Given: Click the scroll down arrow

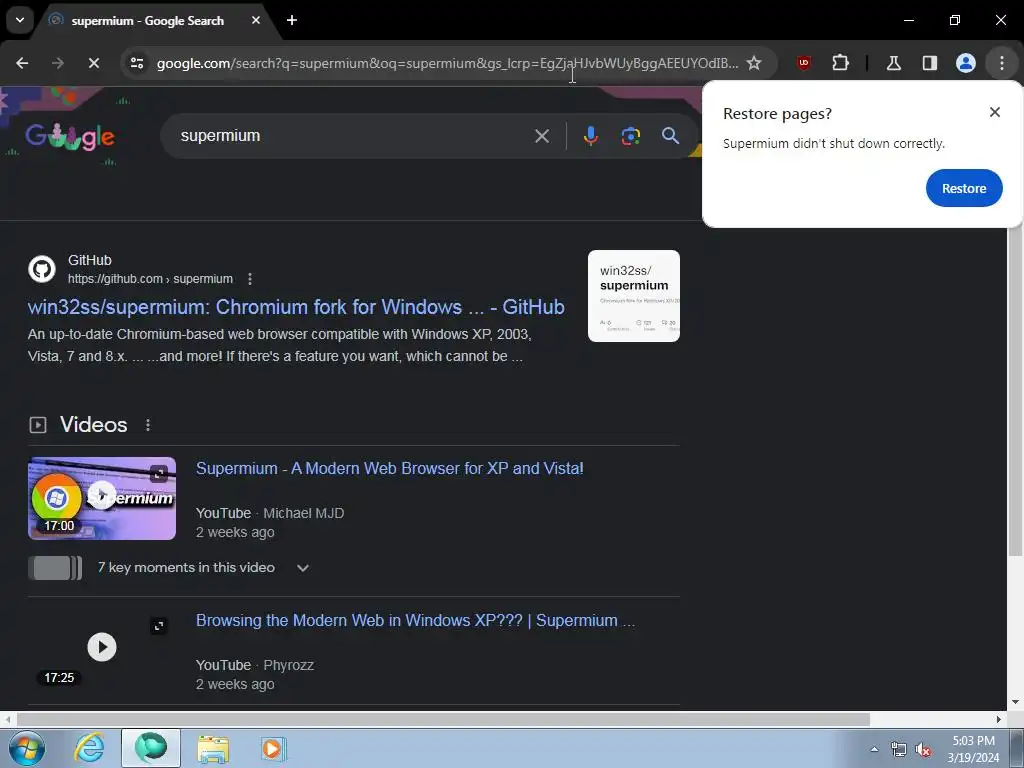Looking at the screenshot, I should coord(1015,702).
